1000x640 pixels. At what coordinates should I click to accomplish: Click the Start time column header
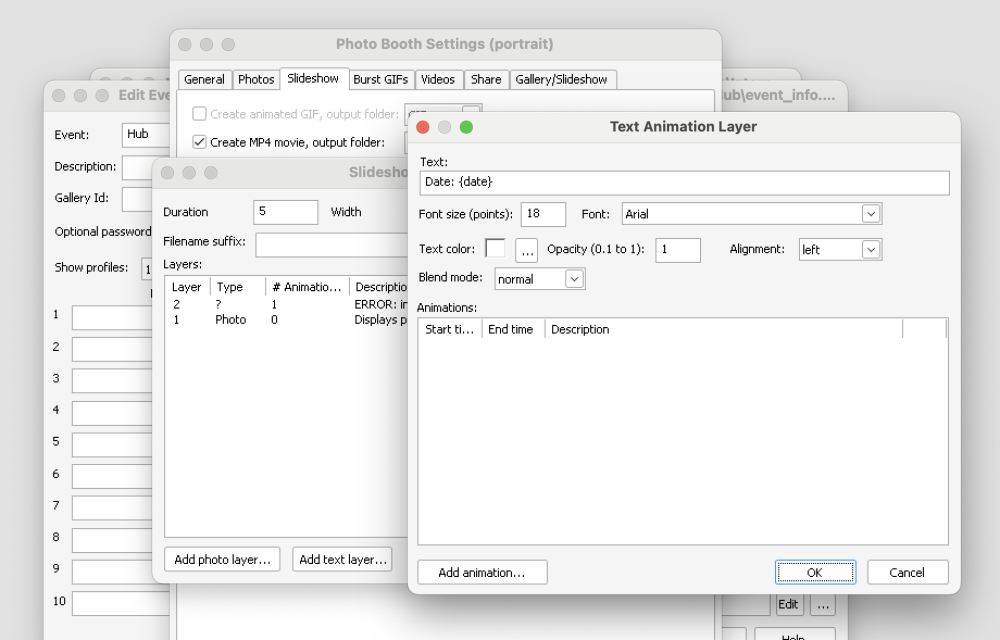pyautogui.click(x=449, y=329)
